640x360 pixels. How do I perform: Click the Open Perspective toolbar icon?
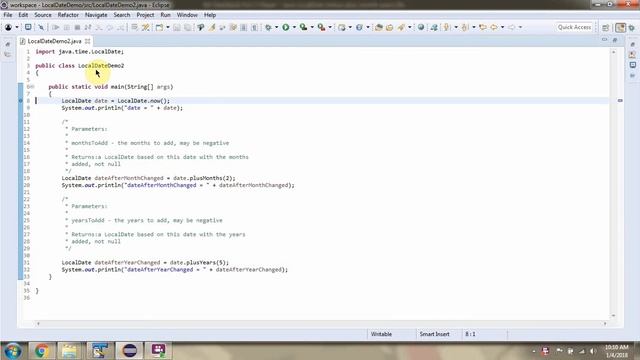[x=606, y=27]
